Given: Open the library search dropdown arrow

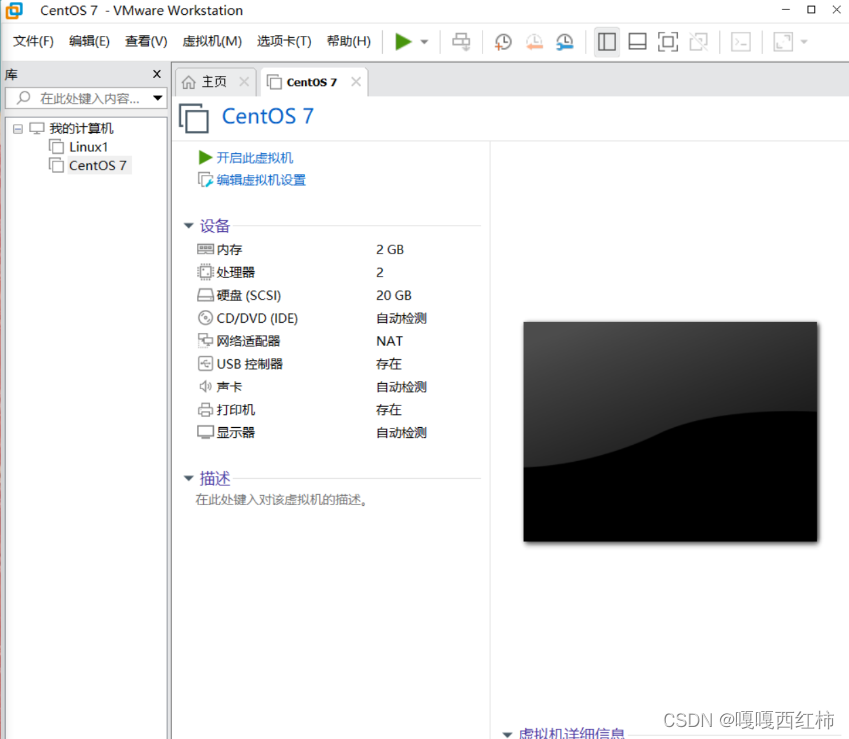Looking at the screenshot, I should point(158,98).
